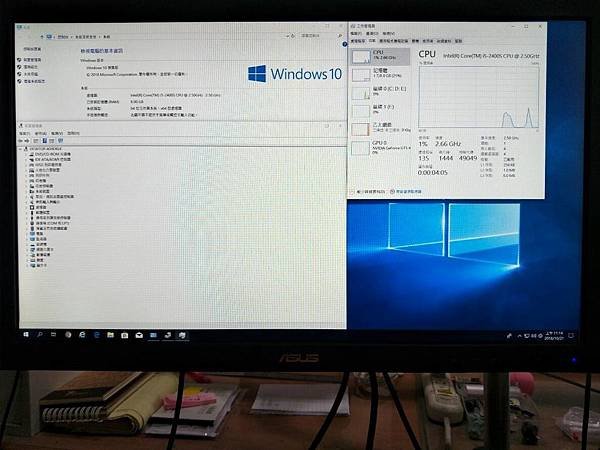Image resolution: width=600 pixels, height=450 pixels.
Task: Click 控制台 in the breadcrumb path
Action: pos(63,37)
